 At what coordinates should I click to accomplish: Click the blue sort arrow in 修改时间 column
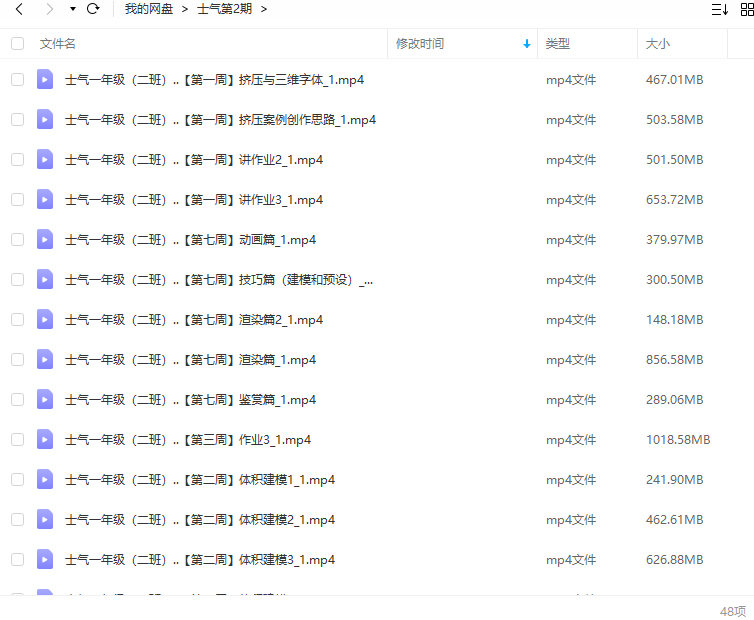coord(527,44)
